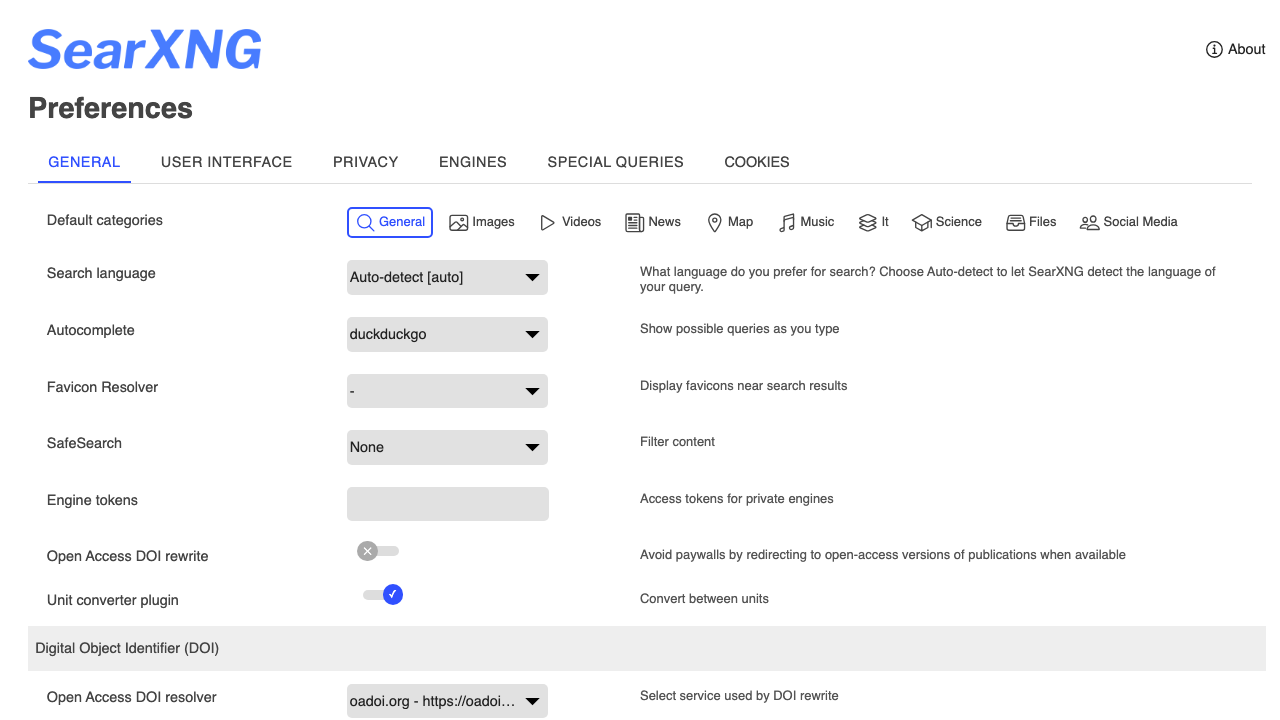The width and height of the screenshot is (1280, 720).
Task: Select the Map category pin icon
Action: 715,222
